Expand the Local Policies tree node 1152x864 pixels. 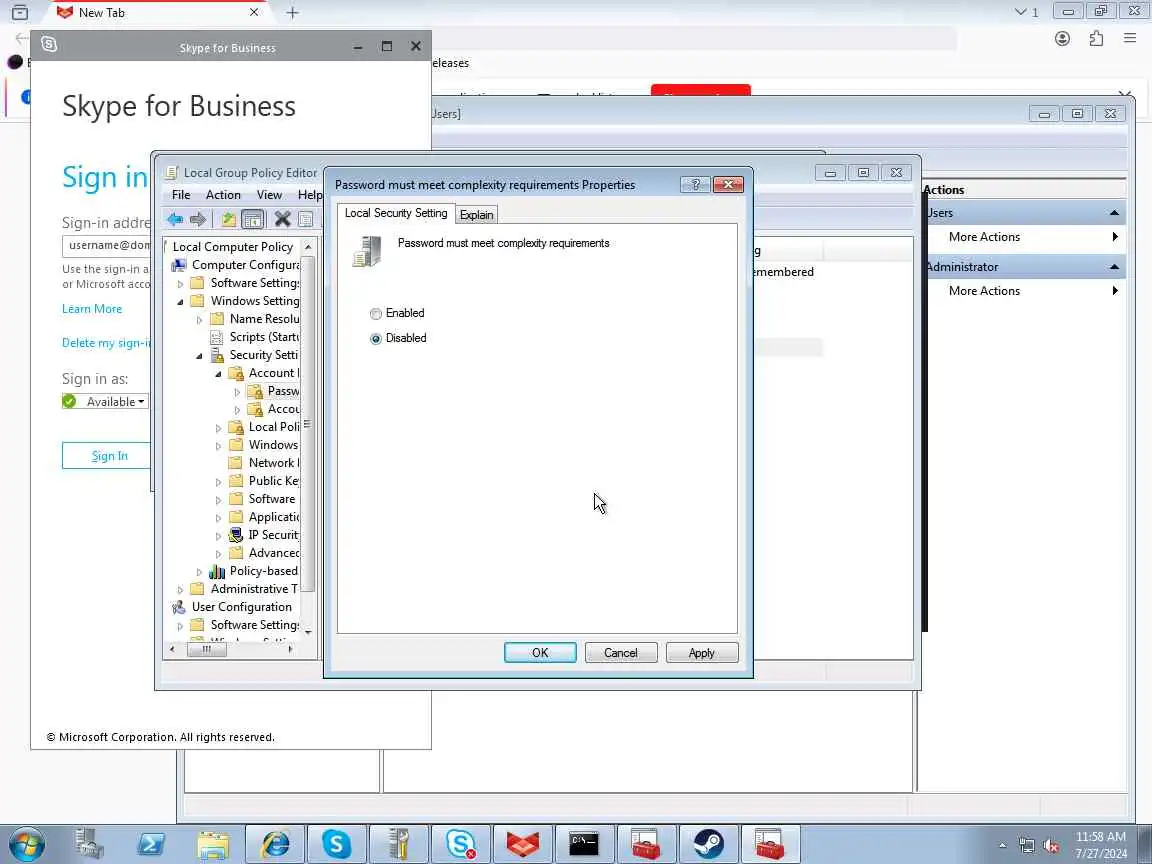(x=218, y=428)
